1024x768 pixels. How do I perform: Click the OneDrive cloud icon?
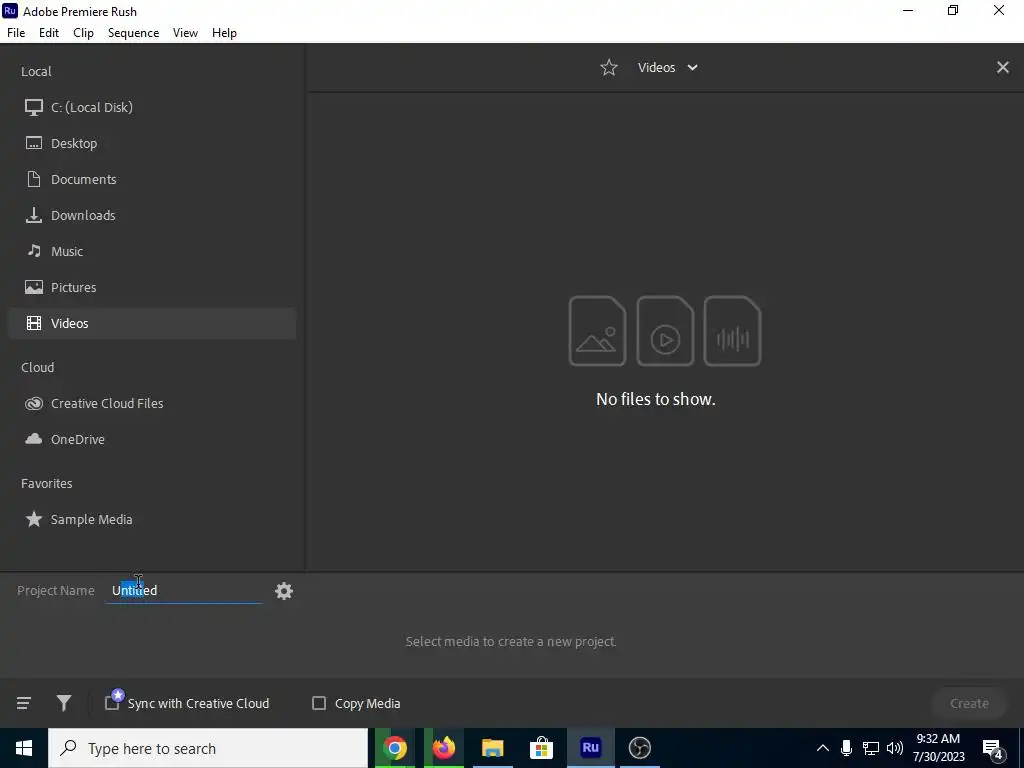click(x=33, y=439)
